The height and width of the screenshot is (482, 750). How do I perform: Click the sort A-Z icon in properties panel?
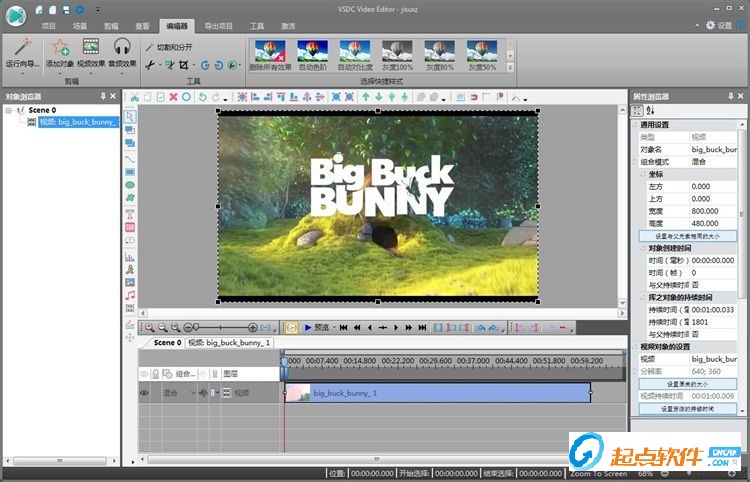click(x=650, y=110)
